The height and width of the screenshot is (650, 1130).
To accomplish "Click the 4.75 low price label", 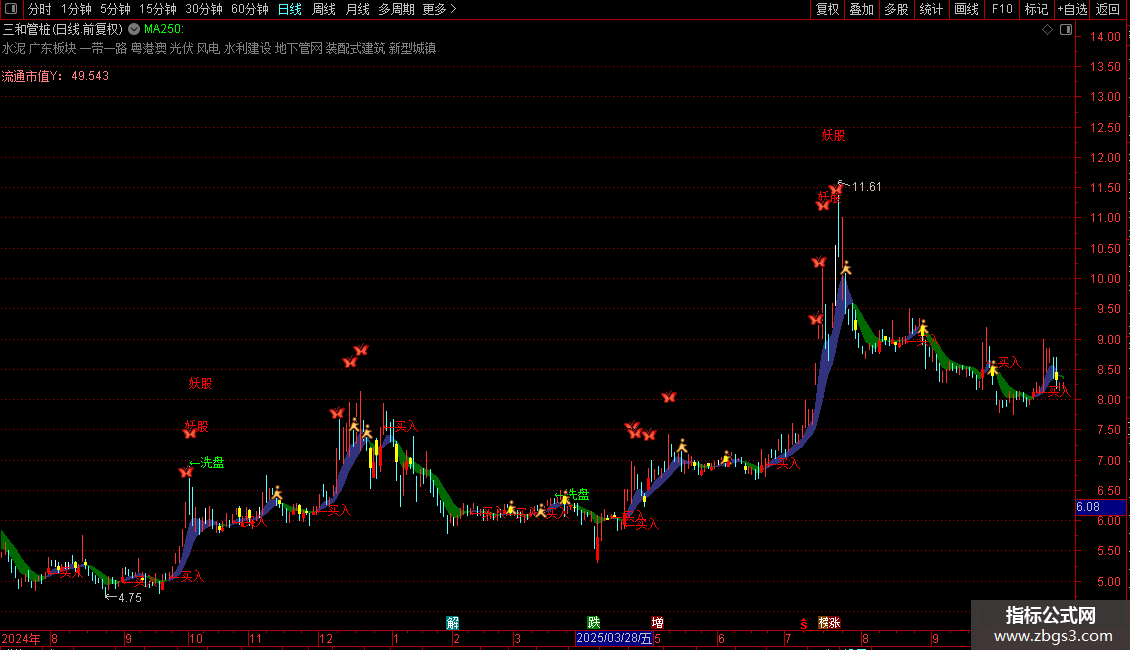I will 130,597.
